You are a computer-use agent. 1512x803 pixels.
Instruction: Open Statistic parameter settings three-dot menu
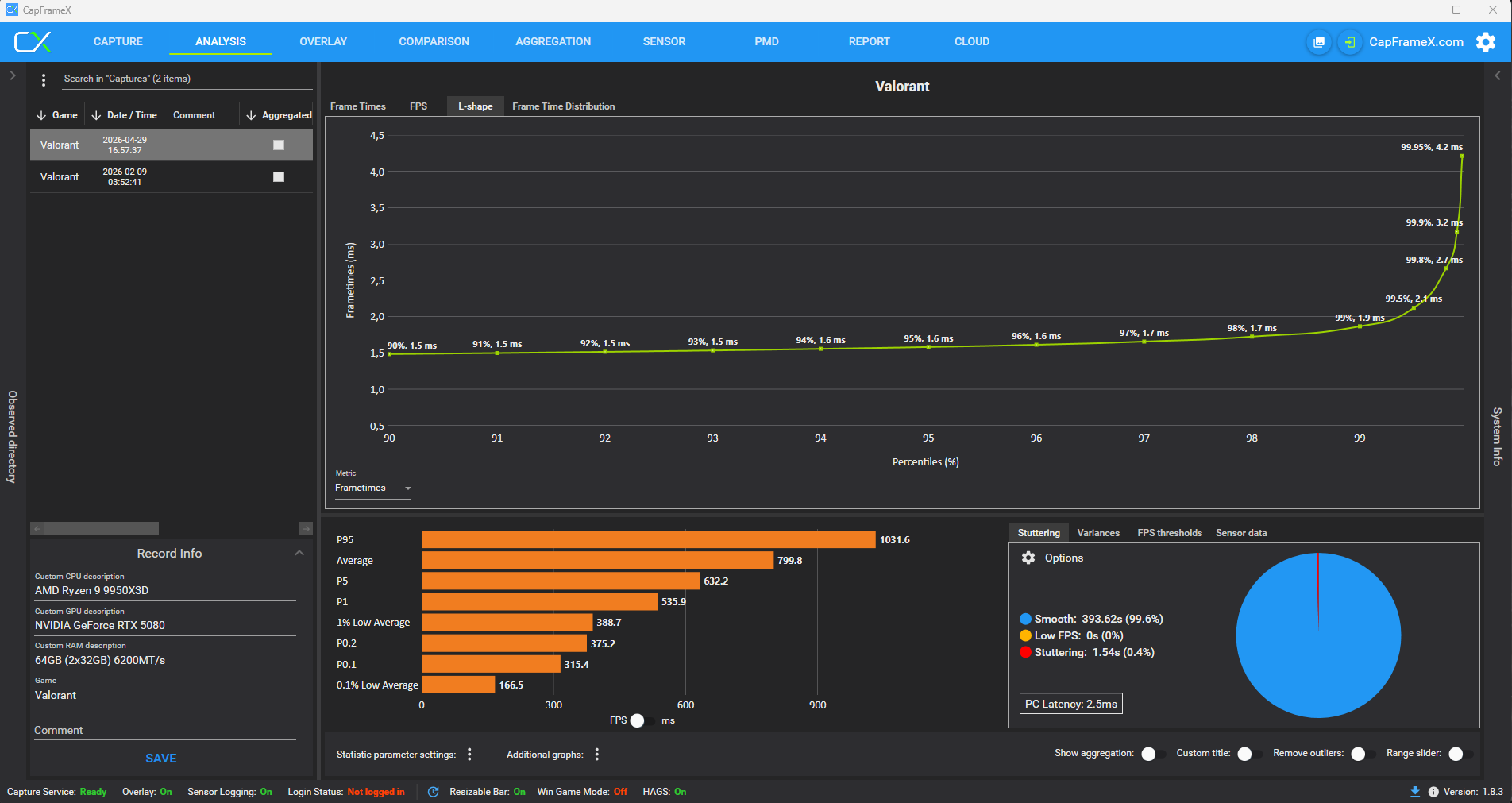click(469, 754)
